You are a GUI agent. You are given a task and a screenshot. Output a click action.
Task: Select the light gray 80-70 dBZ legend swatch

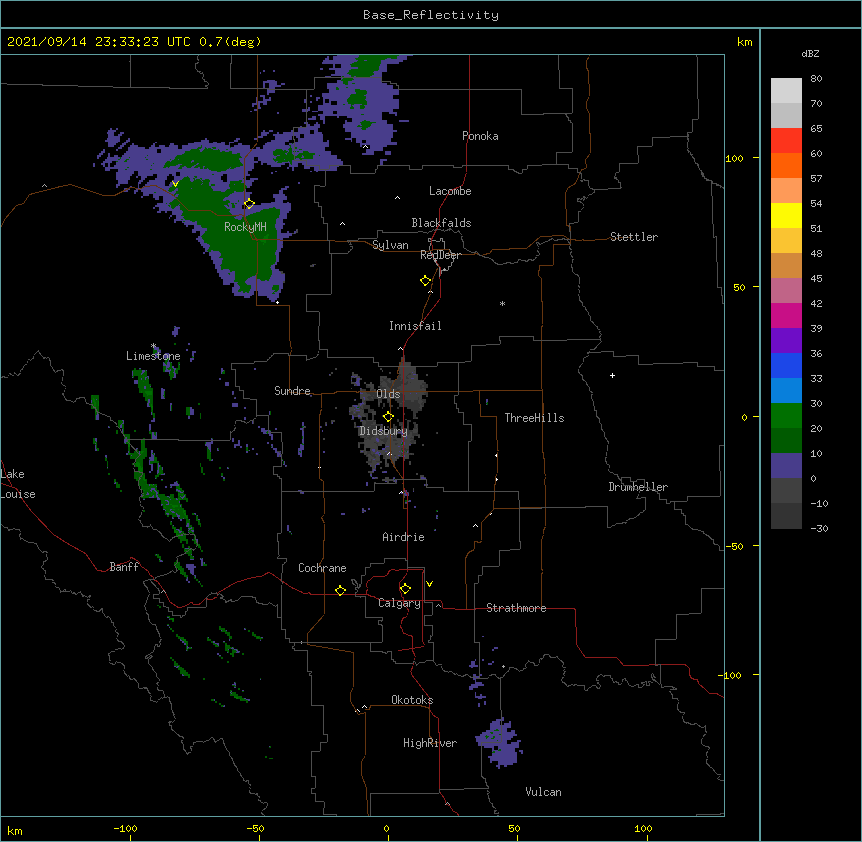786,91
